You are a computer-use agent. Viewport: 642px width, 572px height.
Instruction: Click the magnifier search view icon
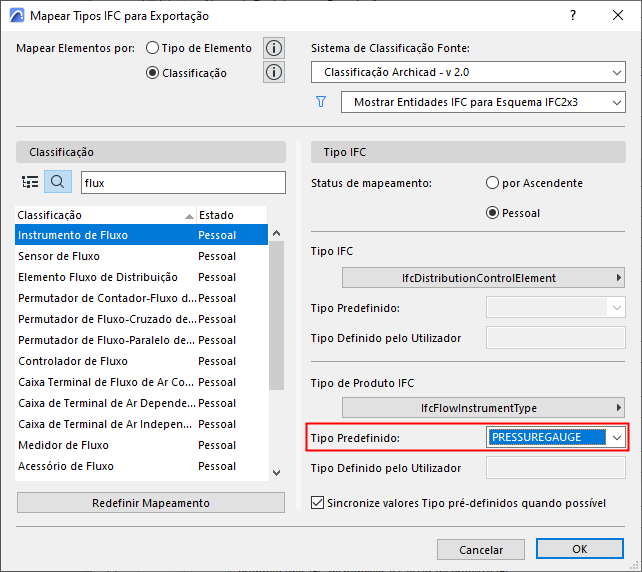[58, 182]
